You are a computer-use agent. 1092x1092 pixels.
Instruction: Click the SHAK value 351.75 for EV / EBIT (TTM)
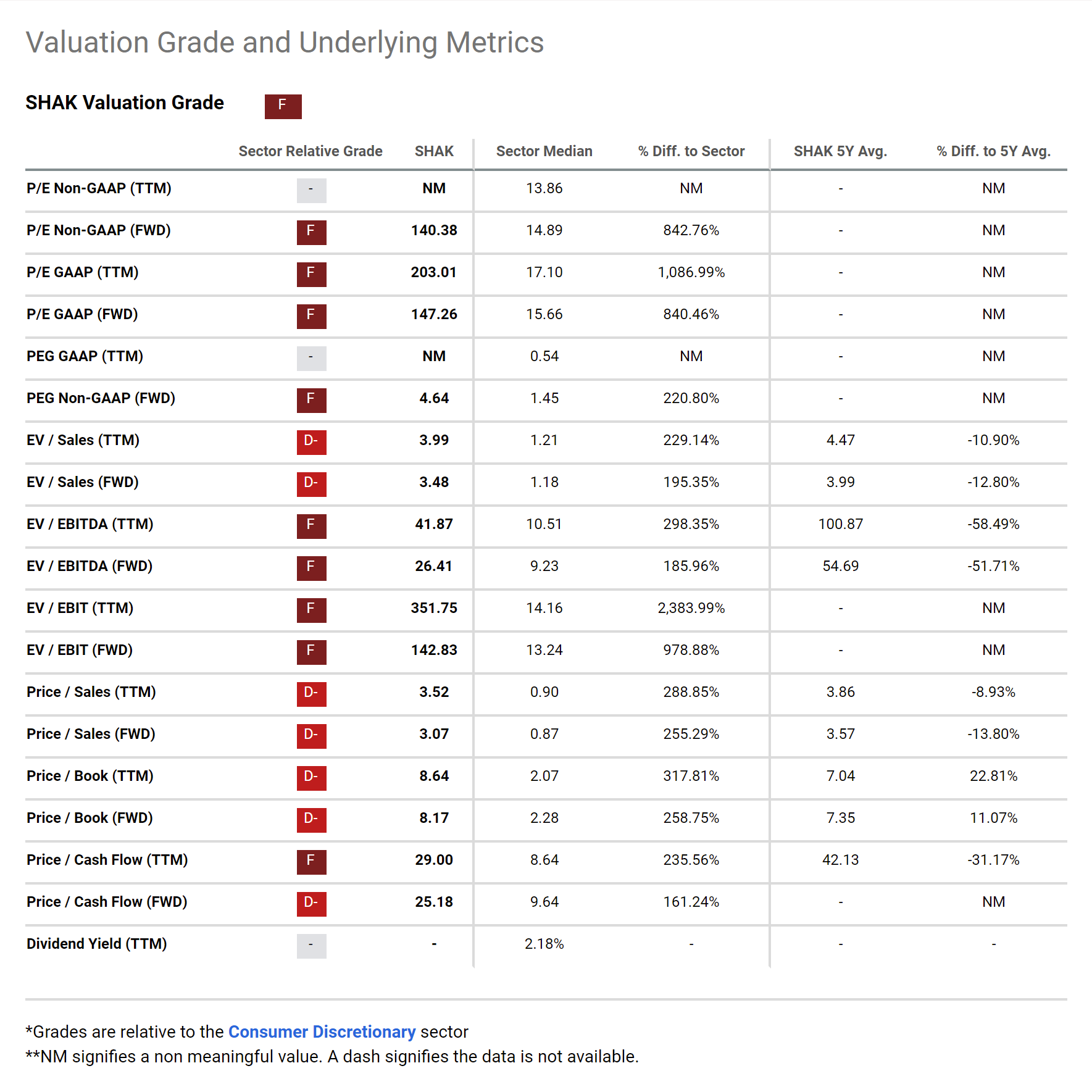pos(434,608)
